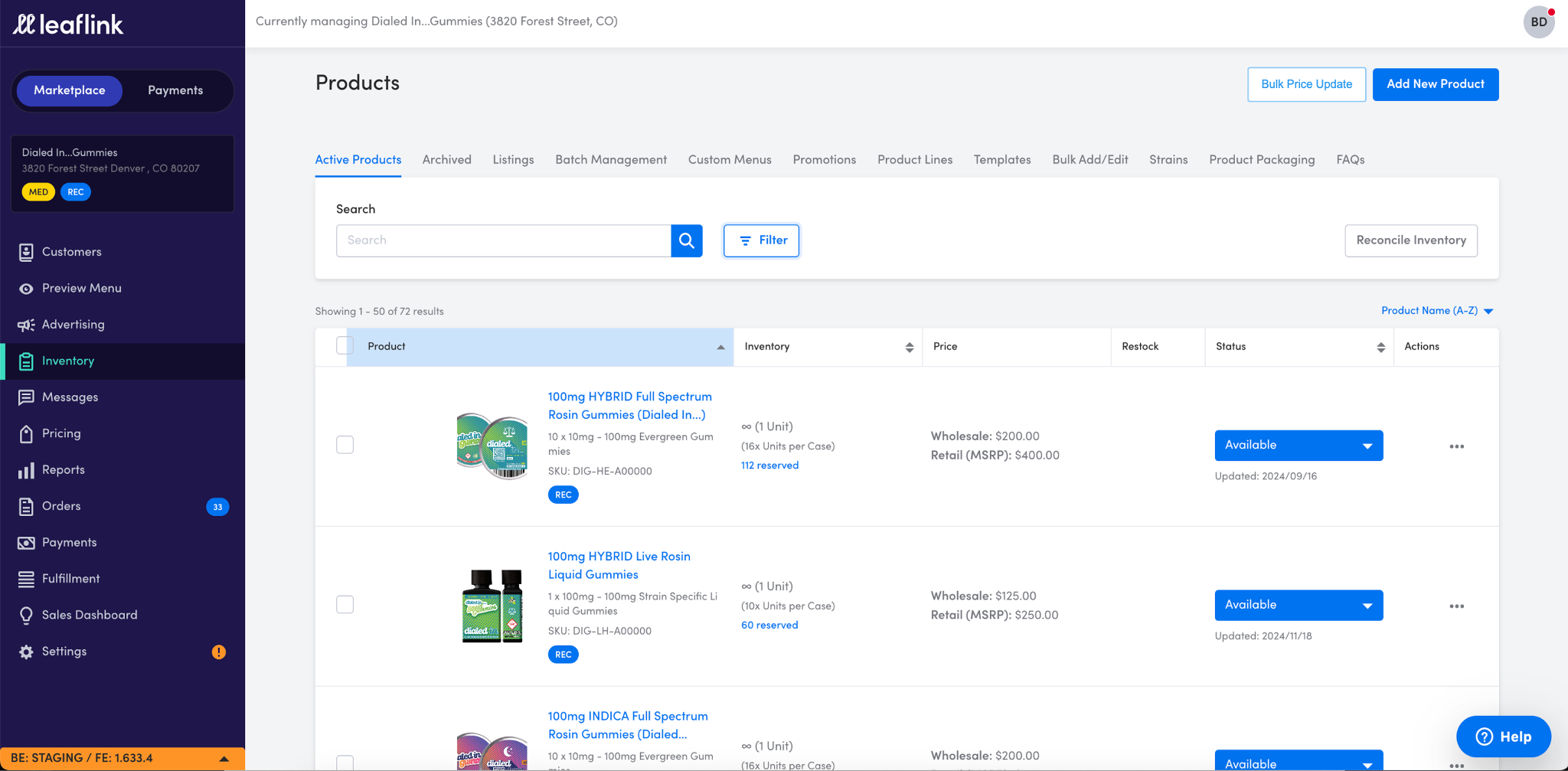The height and width of the screenshot is (771, 1568).
Task: Click the Sales Dashboard lightbulb icon
Action: [26, 616]
